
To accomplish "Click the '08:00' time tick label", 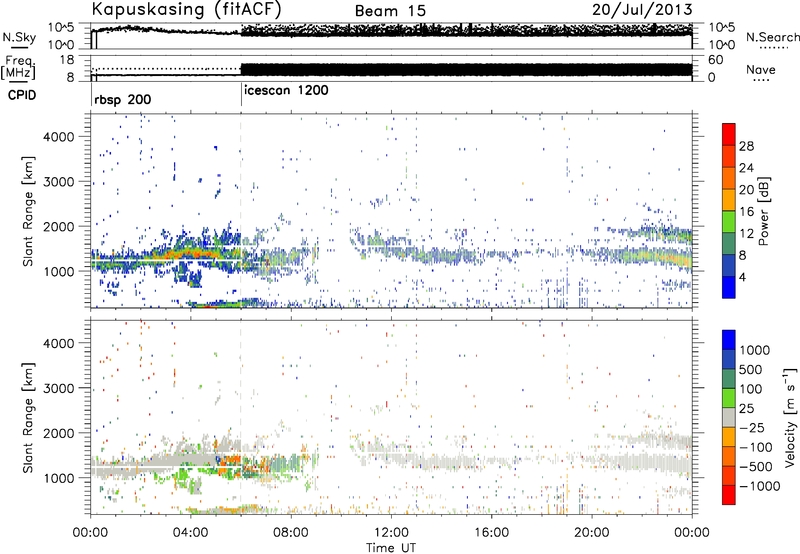I will pos(291,533).
